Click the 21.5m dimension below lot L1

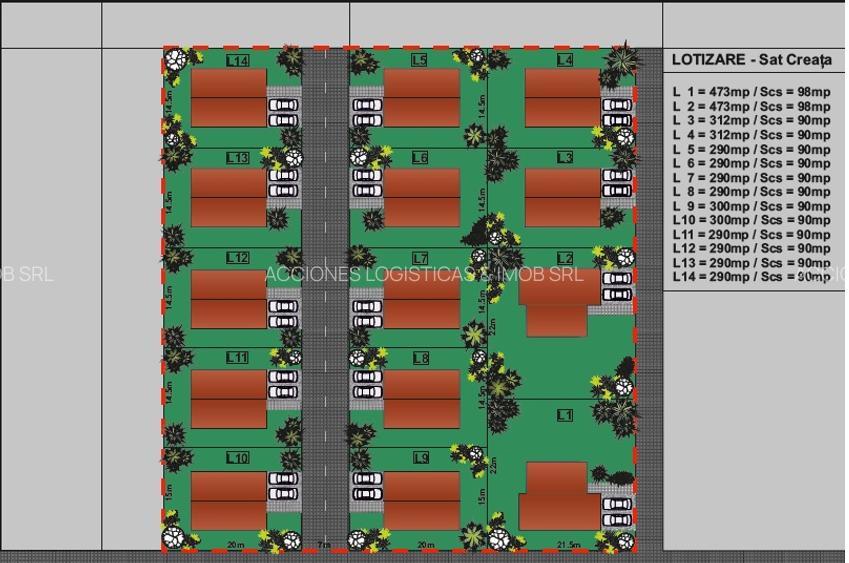click(568, 545)
